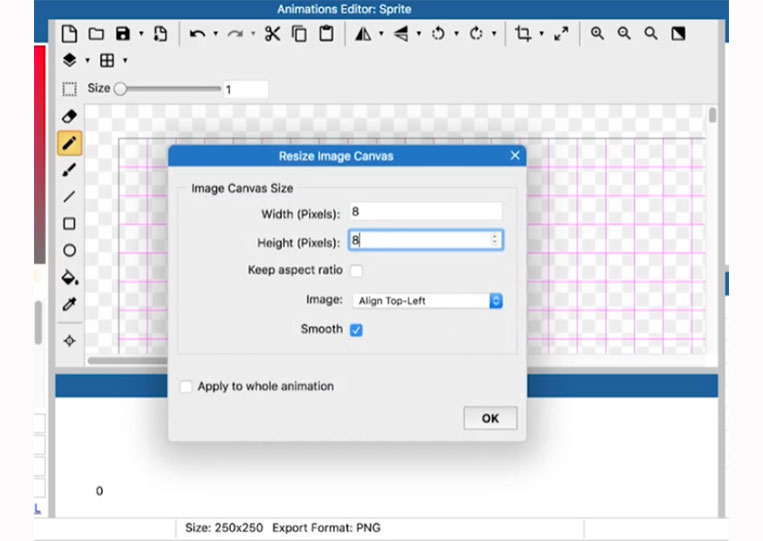Rotate the image clockwise
The image size is (763, 541).
point(476,34)
